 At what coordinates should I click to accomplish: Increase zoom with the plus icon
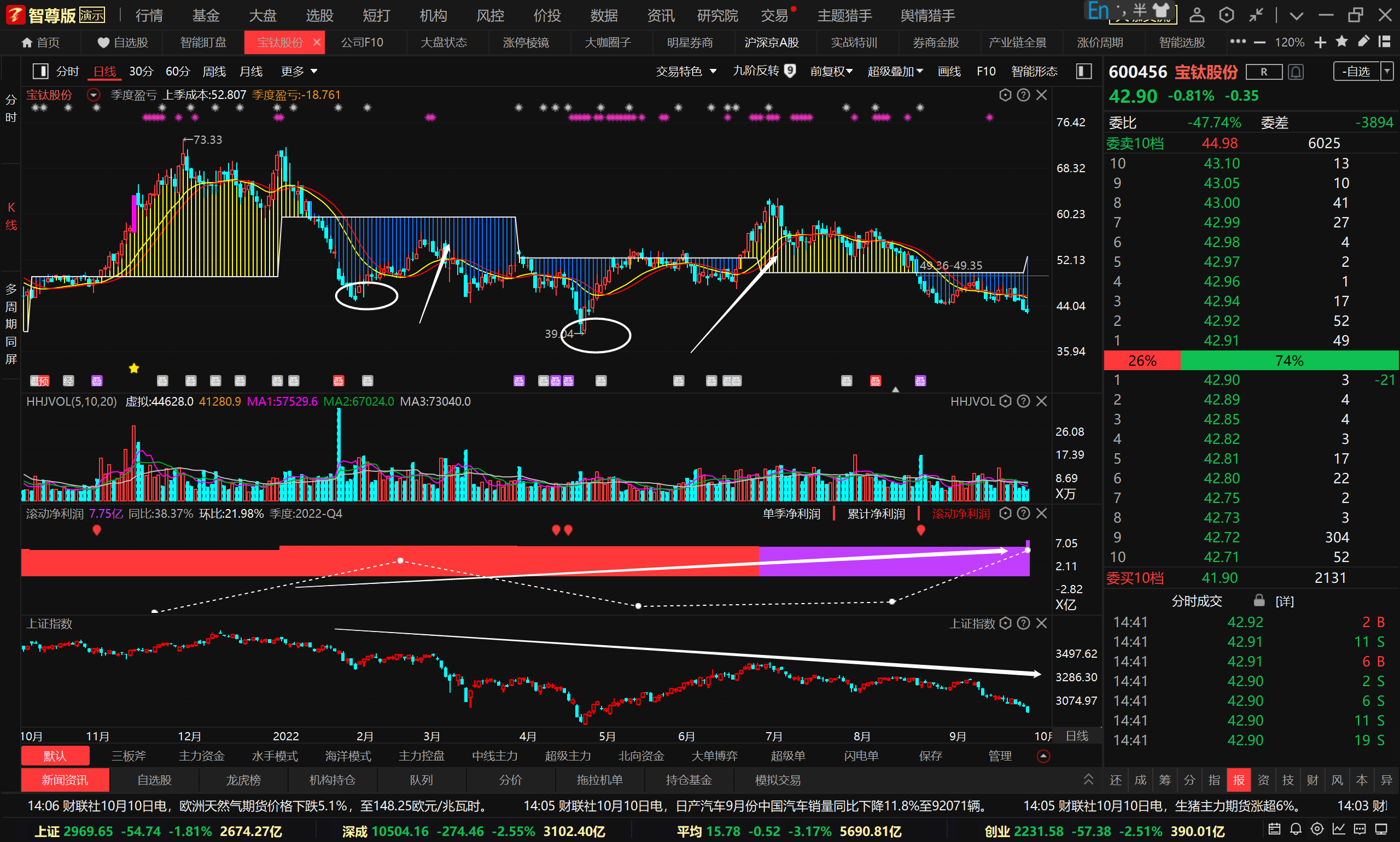[1321, 43]
